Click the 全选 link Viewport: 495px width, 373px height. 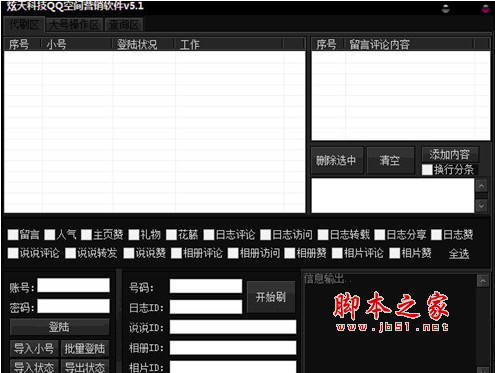pos(459,254)
